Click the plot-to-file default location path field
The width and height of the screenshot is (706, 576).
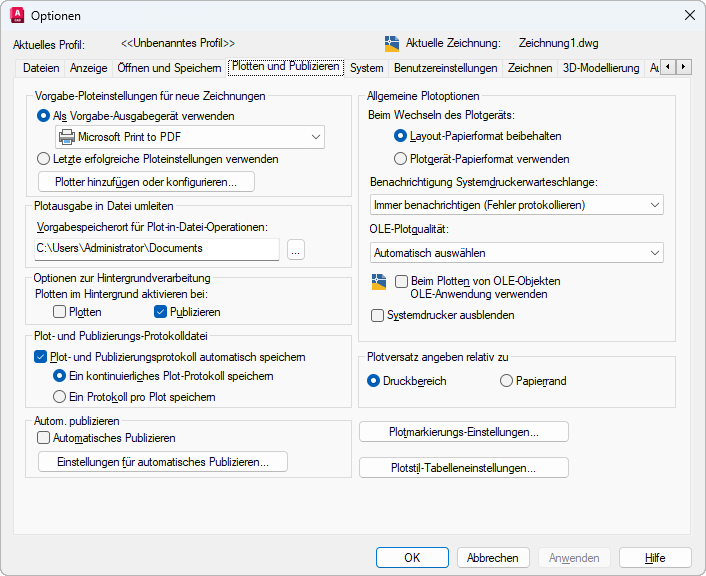click(x=156, y=249)
